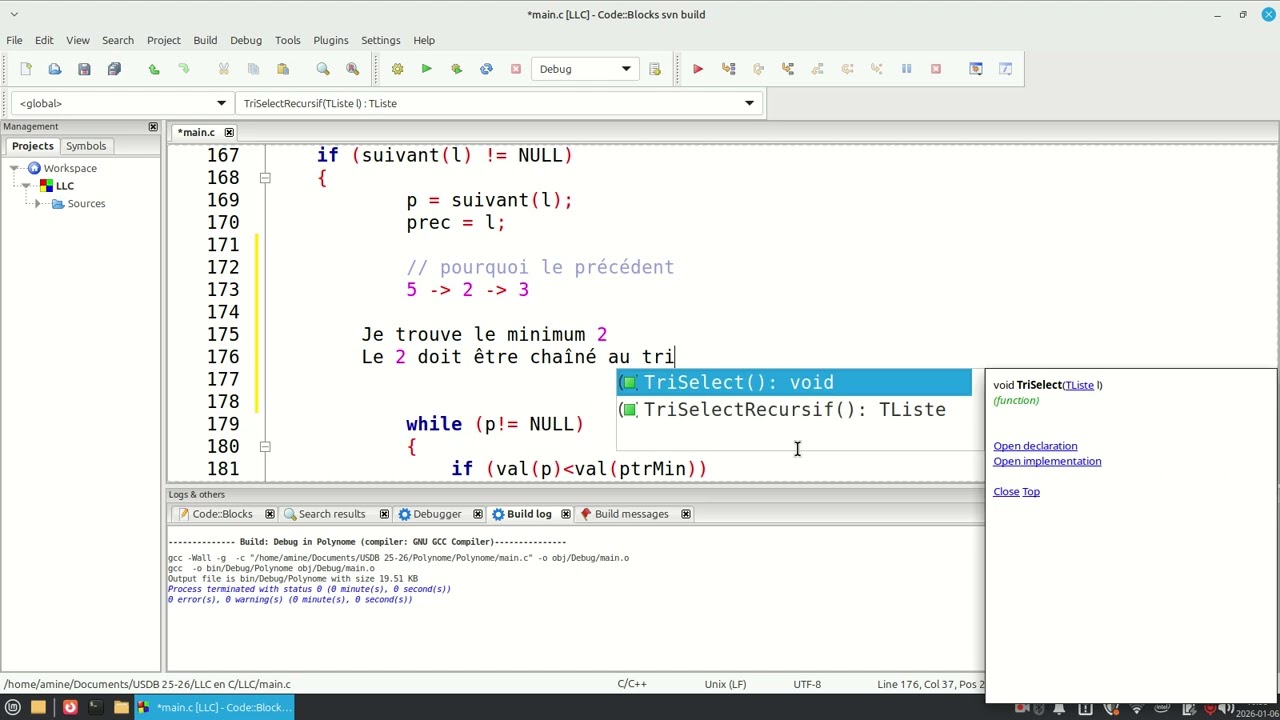Viewport: 1280px width, 720px height.
Task: Switch to the Search results tab
Action: pyautogui.click(x=331, y=514)
